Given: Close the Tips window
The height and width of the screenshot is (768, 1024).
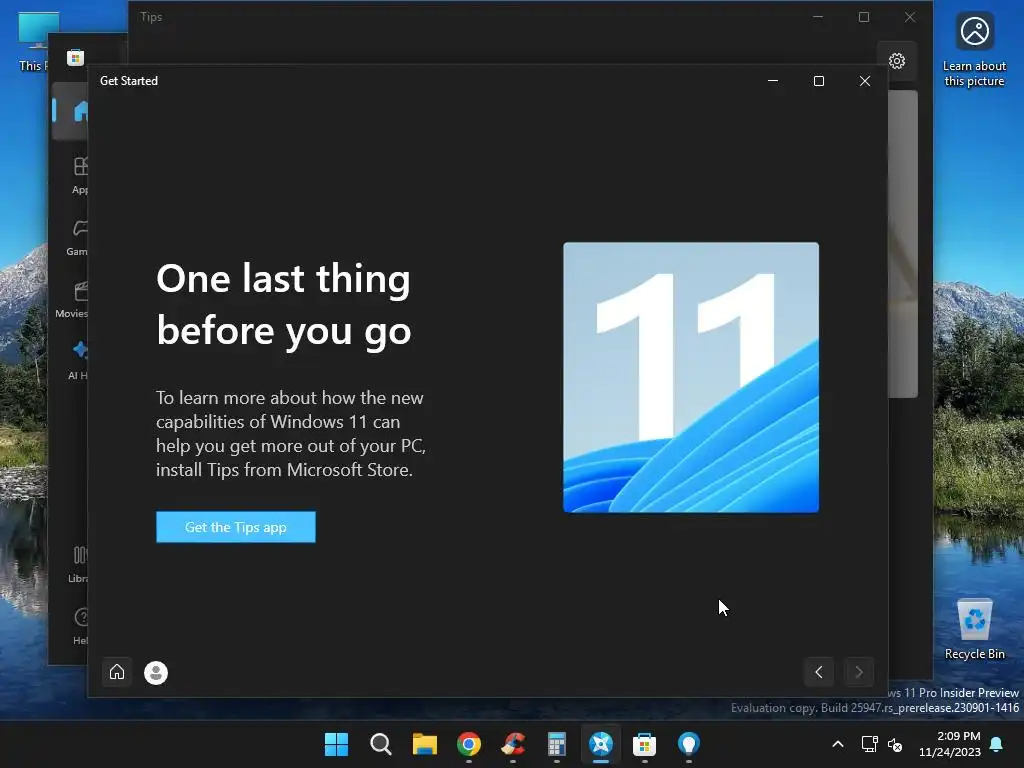Looking at the screenshot, I should click(x=910, y=17).
